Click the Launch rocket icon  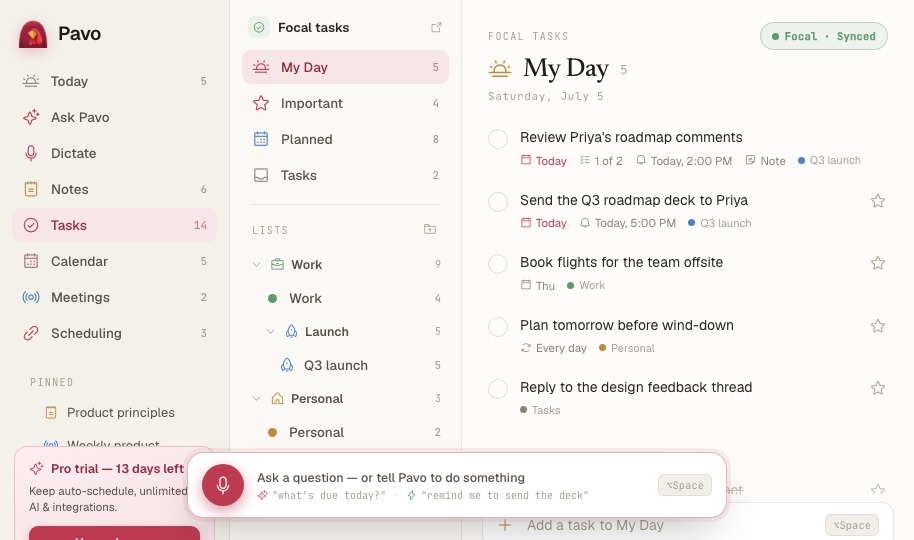click(x=291, y=332)
